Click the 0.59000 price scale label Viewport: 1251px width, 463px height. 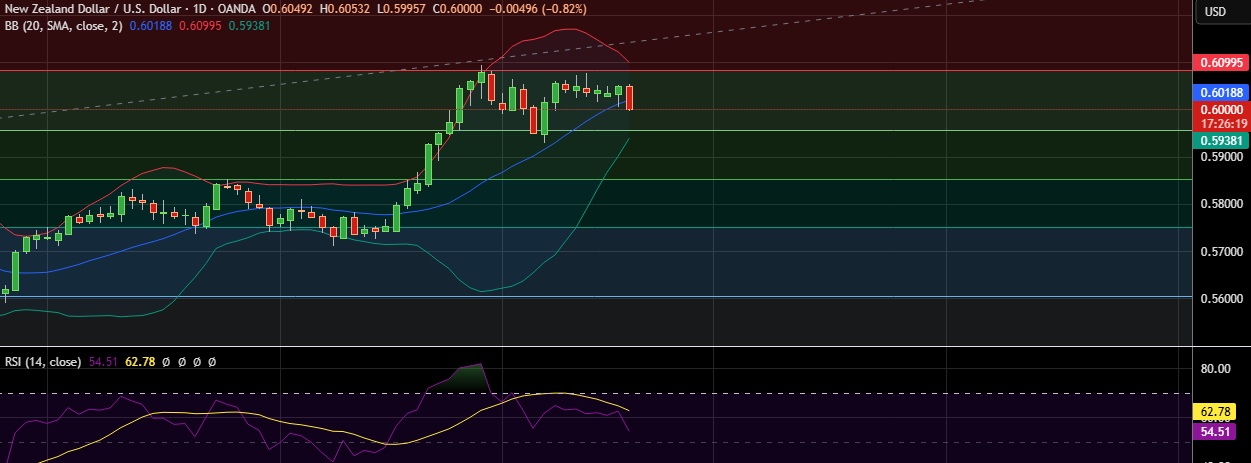(1221, 157)
